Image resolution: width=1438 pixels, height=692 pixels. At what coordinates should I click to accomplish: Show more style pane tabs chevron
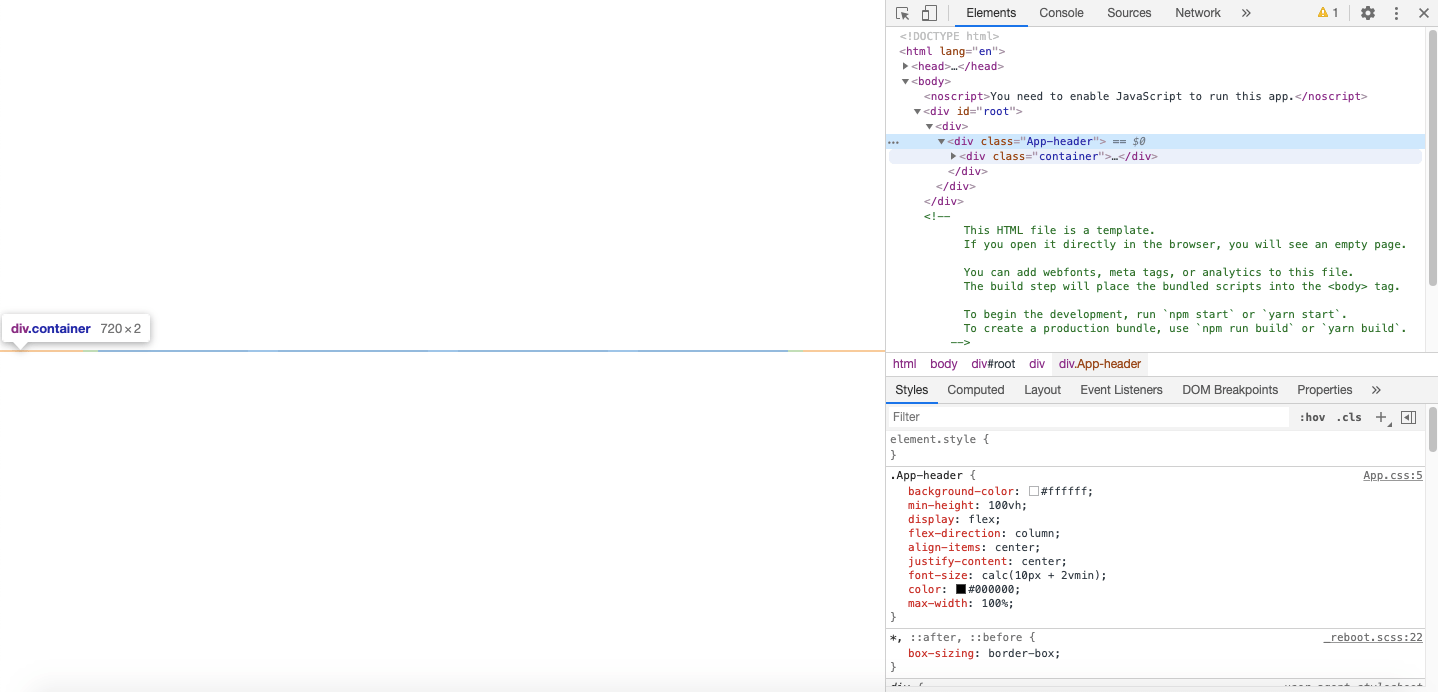pos(1376,390)
